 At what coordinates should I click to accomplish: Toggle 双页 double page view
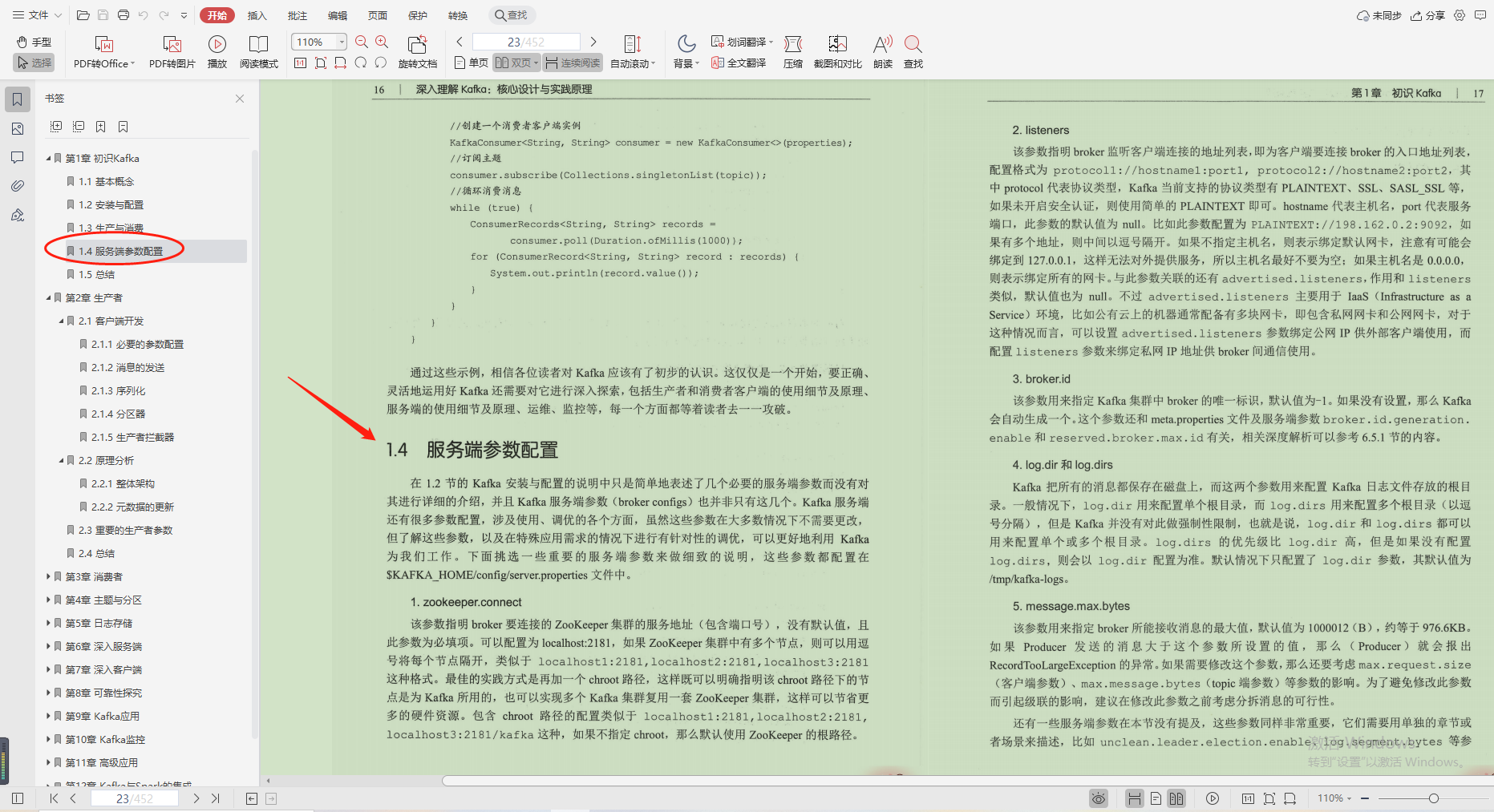point(516,63)
